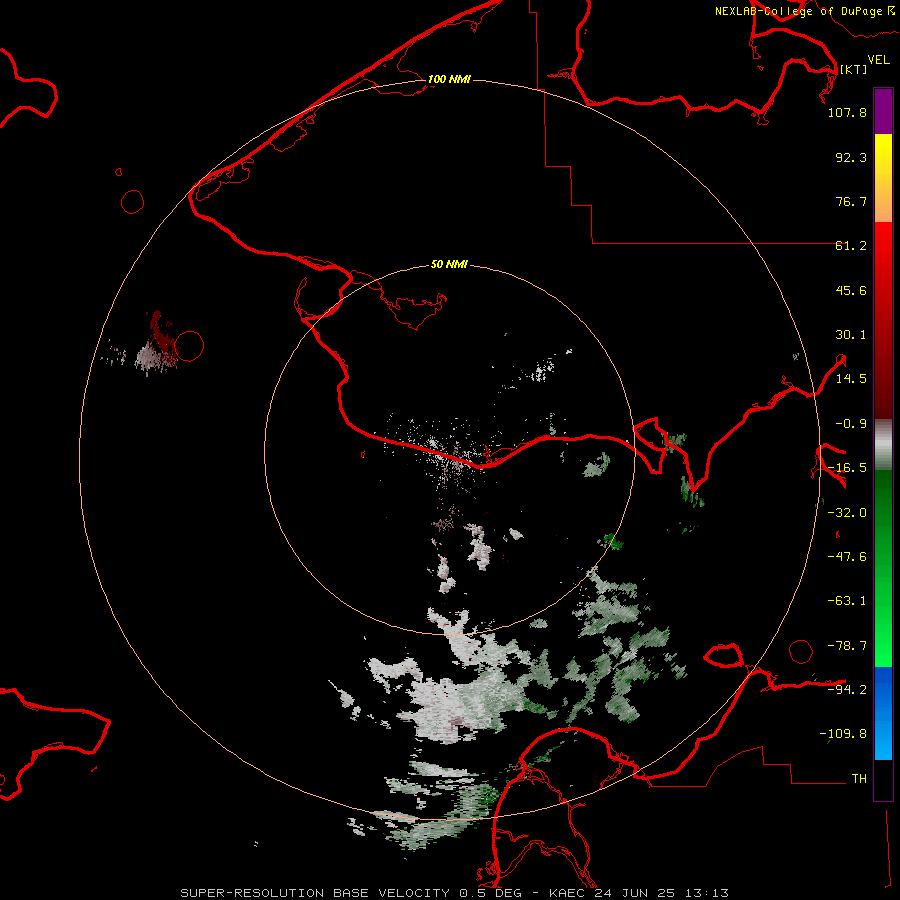Click the -78.7 legend value
Image resolution: width=900 pixels, height=900 pixels.
coord(847,646)
